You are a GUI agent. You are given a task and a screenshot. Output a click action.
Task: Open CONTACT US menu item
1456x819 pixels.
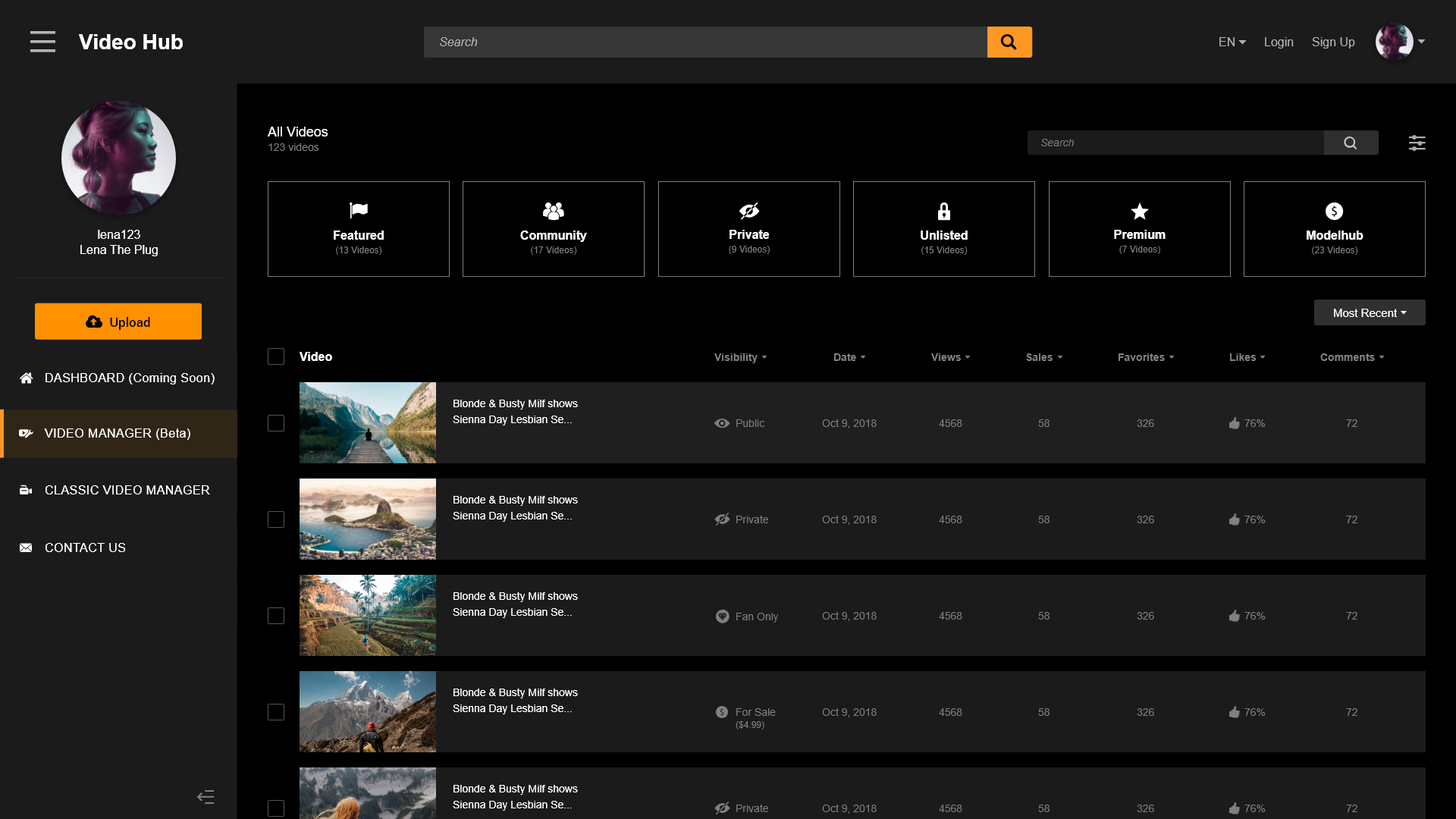coord(118,548)
